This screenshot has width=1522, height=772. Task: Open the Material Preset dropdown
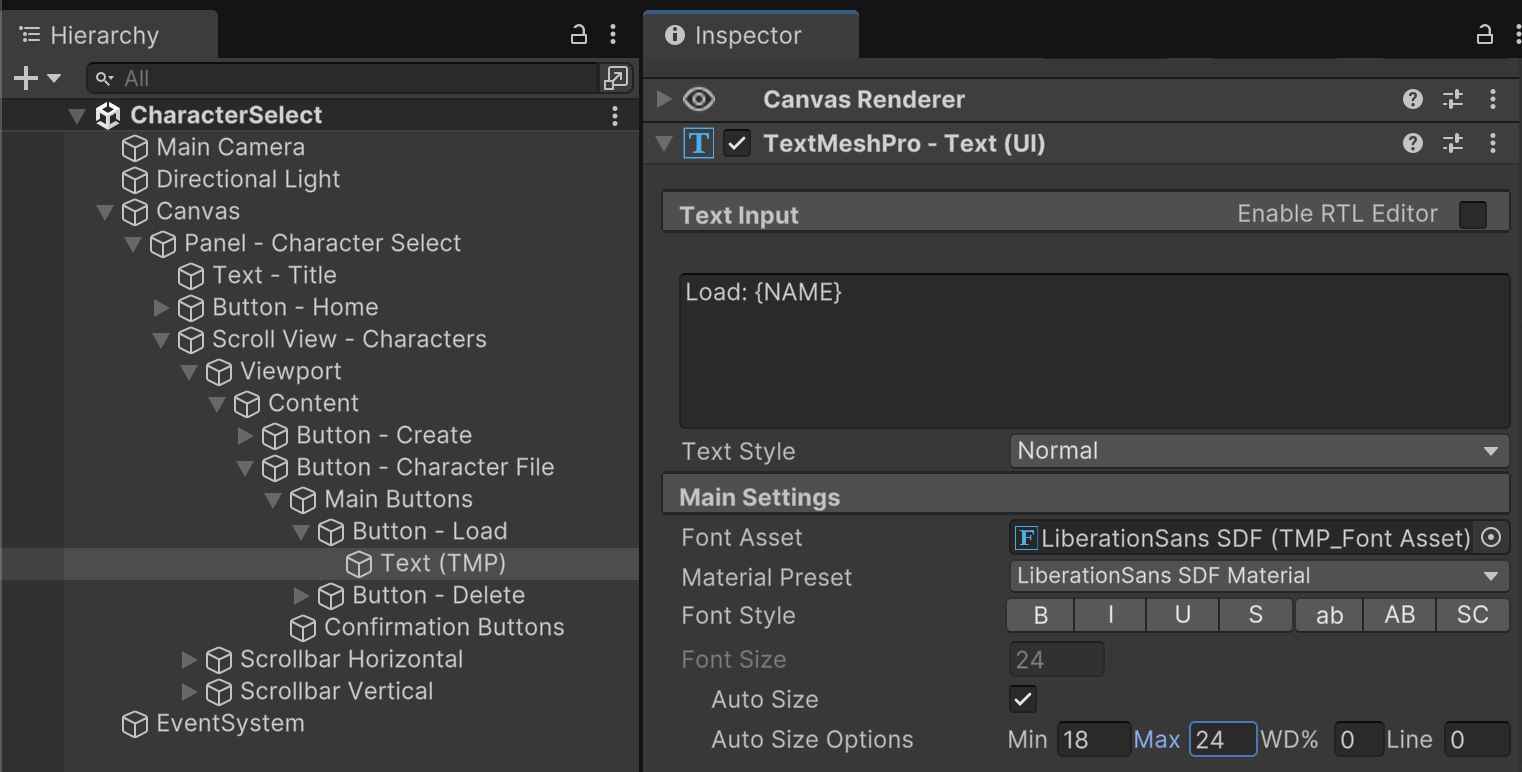coord(1258,576)
